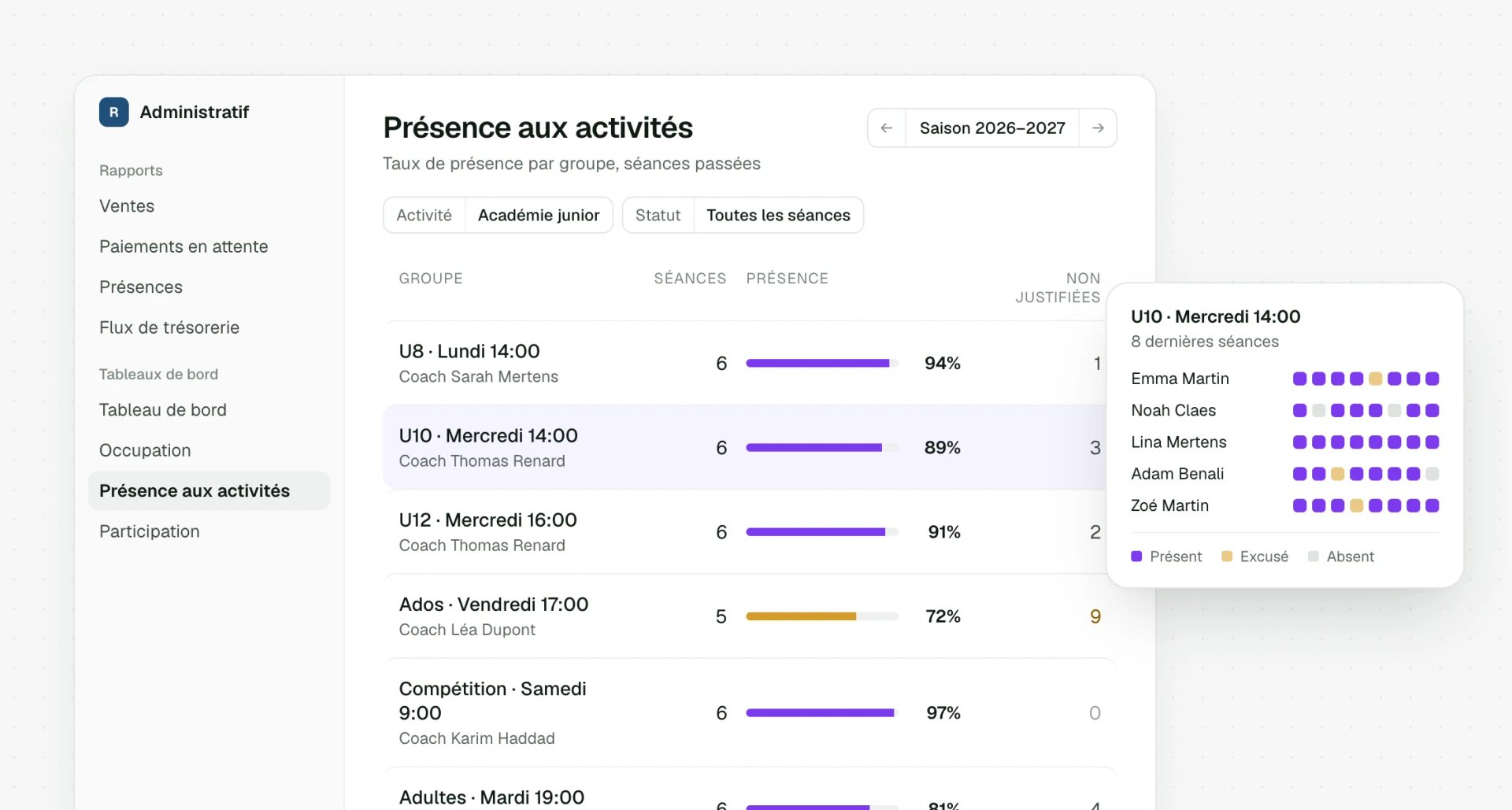Click the blue R logo icon
This screenshot has height=810, width=1512.
coord(114,112)
